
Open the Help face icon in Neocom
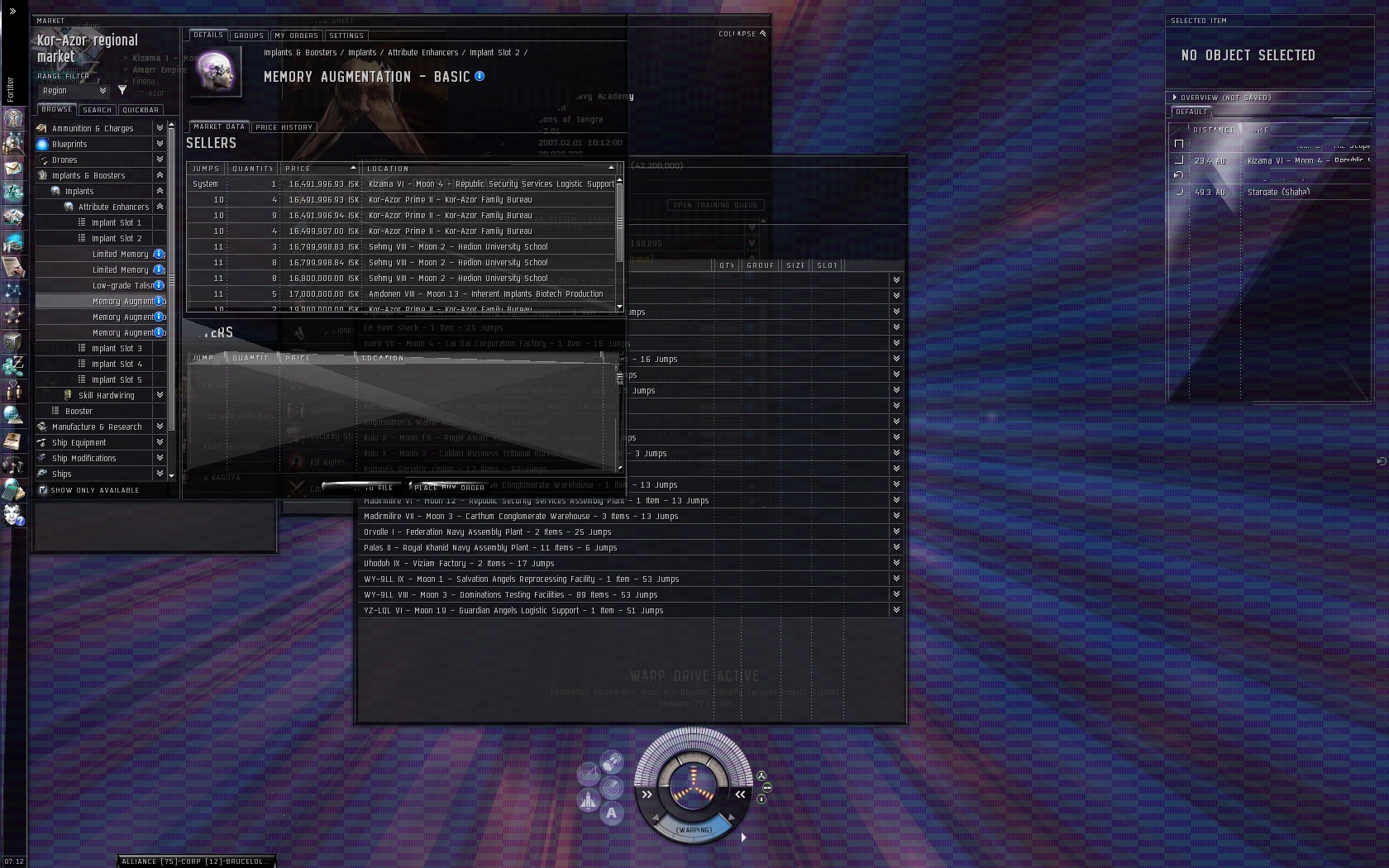(13, 515)
